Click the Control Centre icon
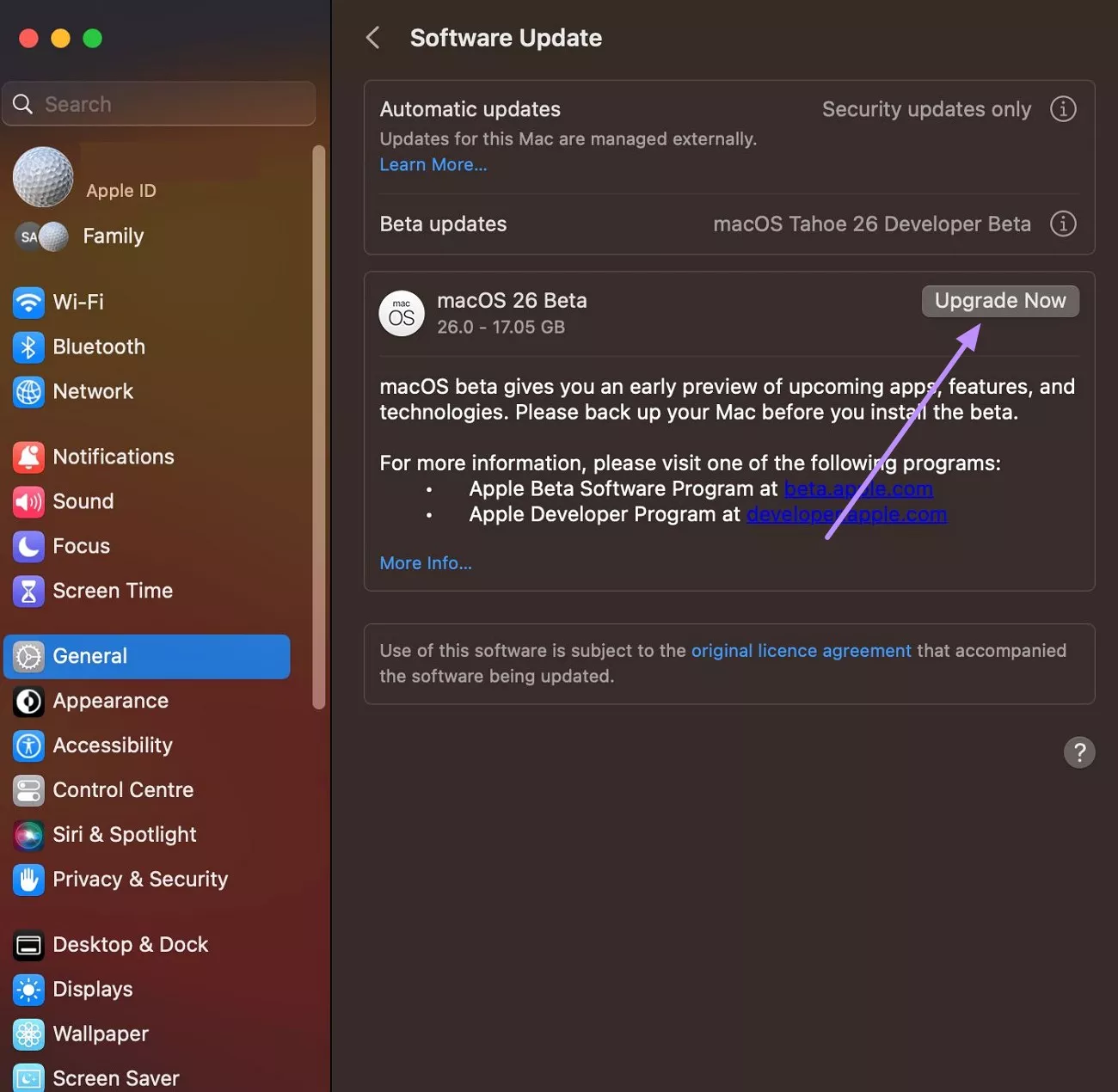The image size is (1118, 1092). click(x=28, y=790)
